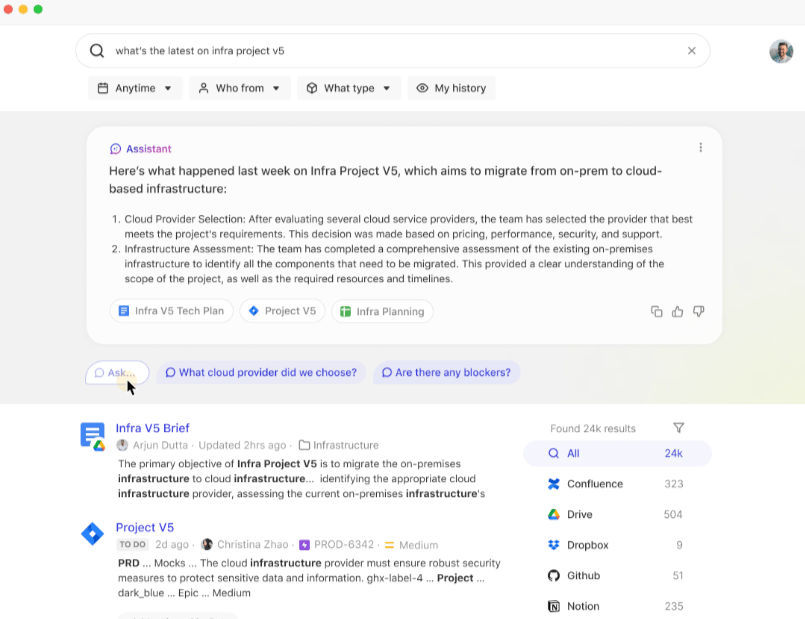805x619 pixels.
Task: Click Infra V5 Brief document icon
Action: click(93, 436)
